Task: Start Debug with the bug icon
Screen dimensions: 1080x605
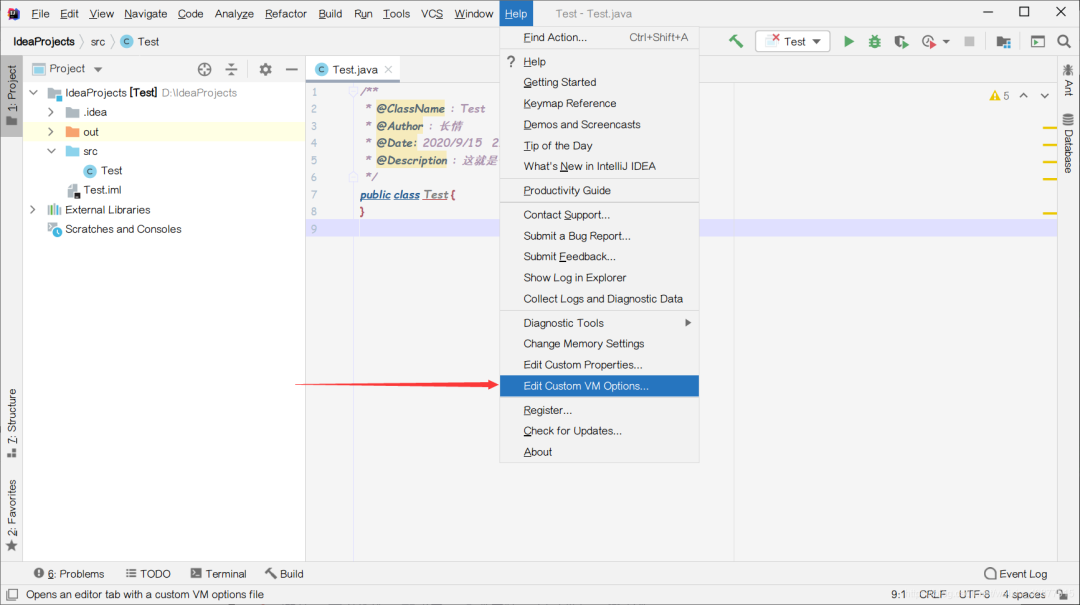Action: [875, 41]
